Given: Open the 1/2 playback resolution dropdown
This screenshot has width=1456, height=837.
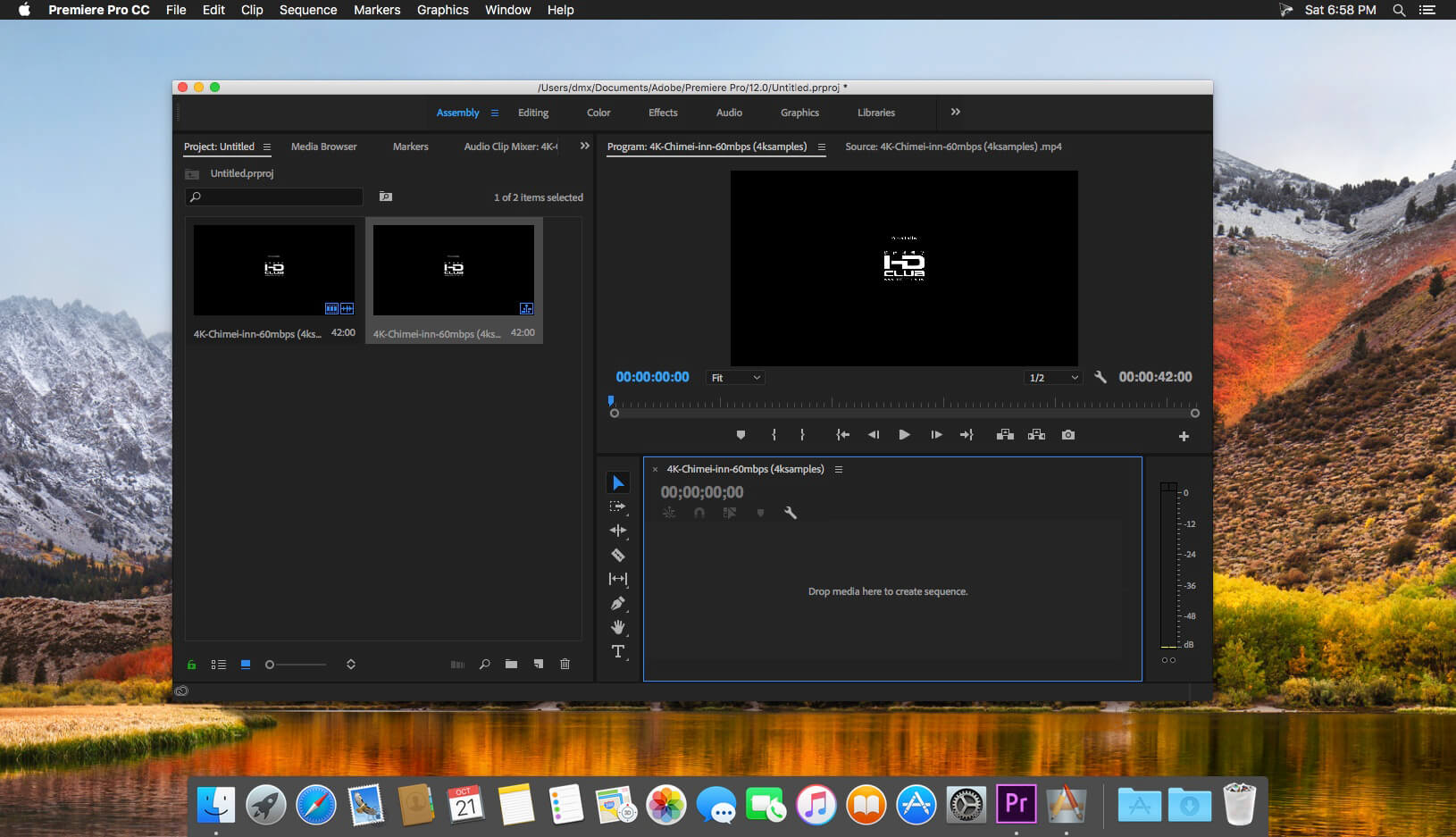Looking at the screenshot, I should (1053, 378).
